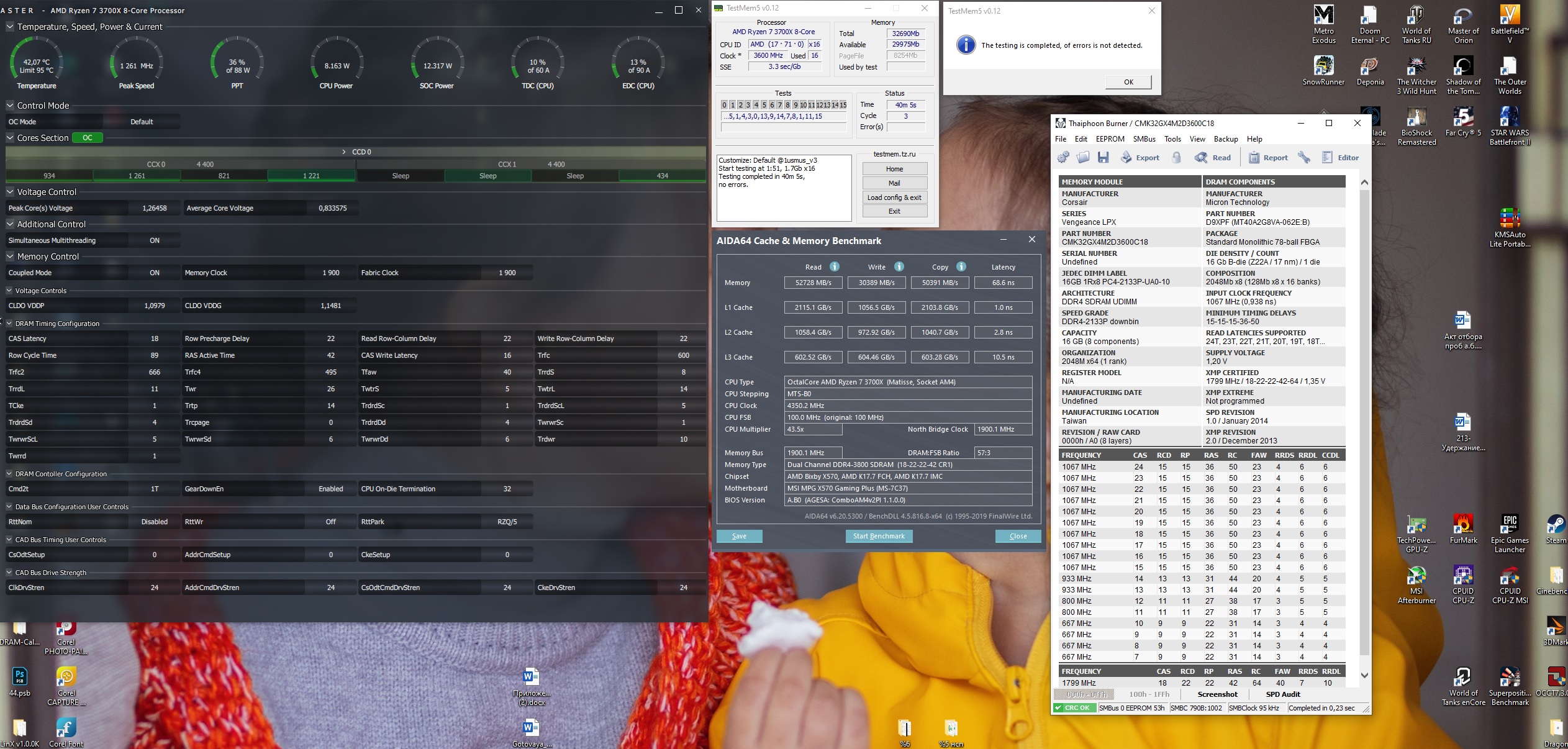Click the Read info icon in AIDA64 benchmark
This screenshot has width=1568, height=749.
click(x=835, y=266)
